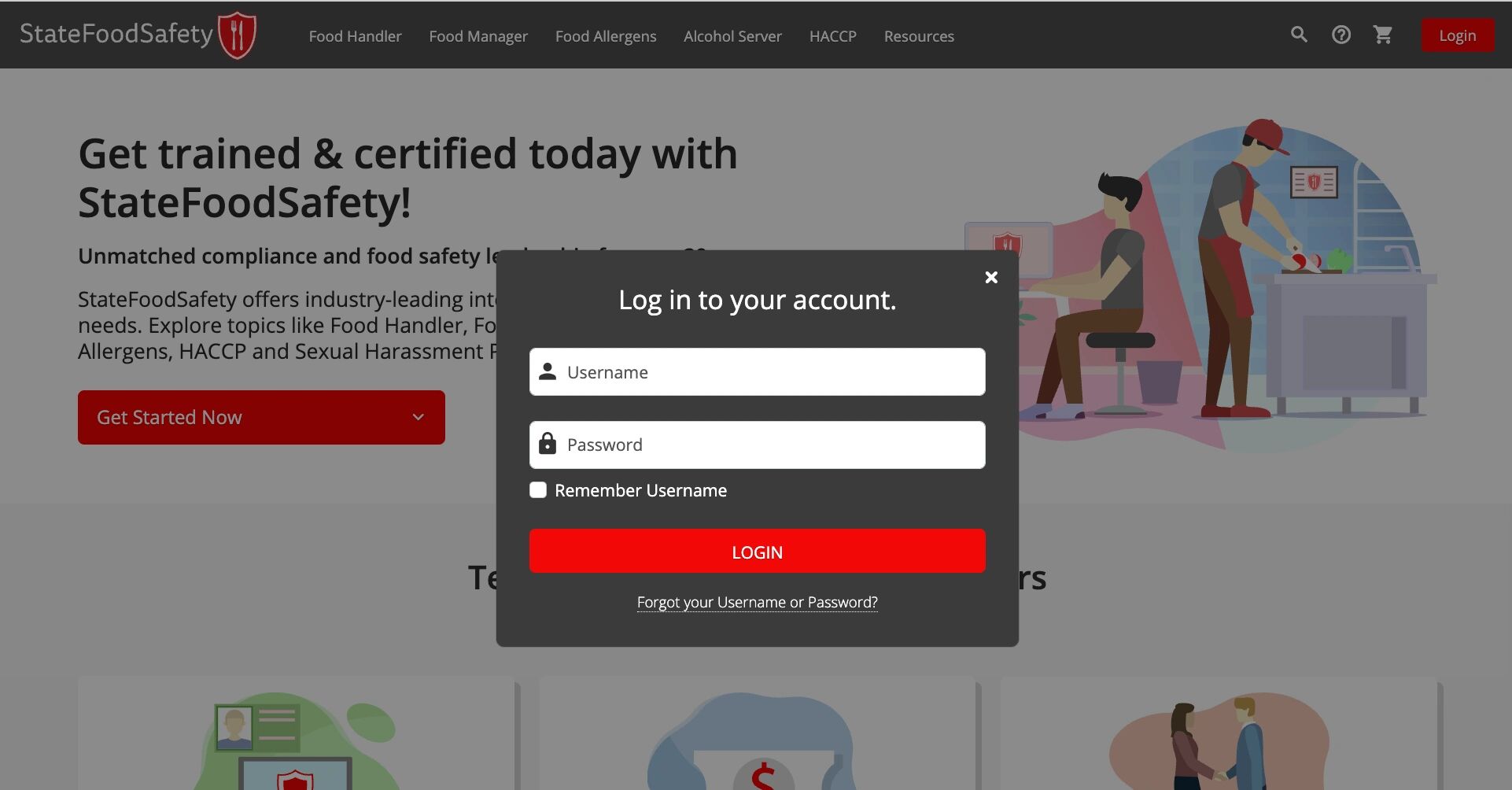The image size is (1512, 790).
Task: Focus the Password input field
Action: [x=757, y=445]
